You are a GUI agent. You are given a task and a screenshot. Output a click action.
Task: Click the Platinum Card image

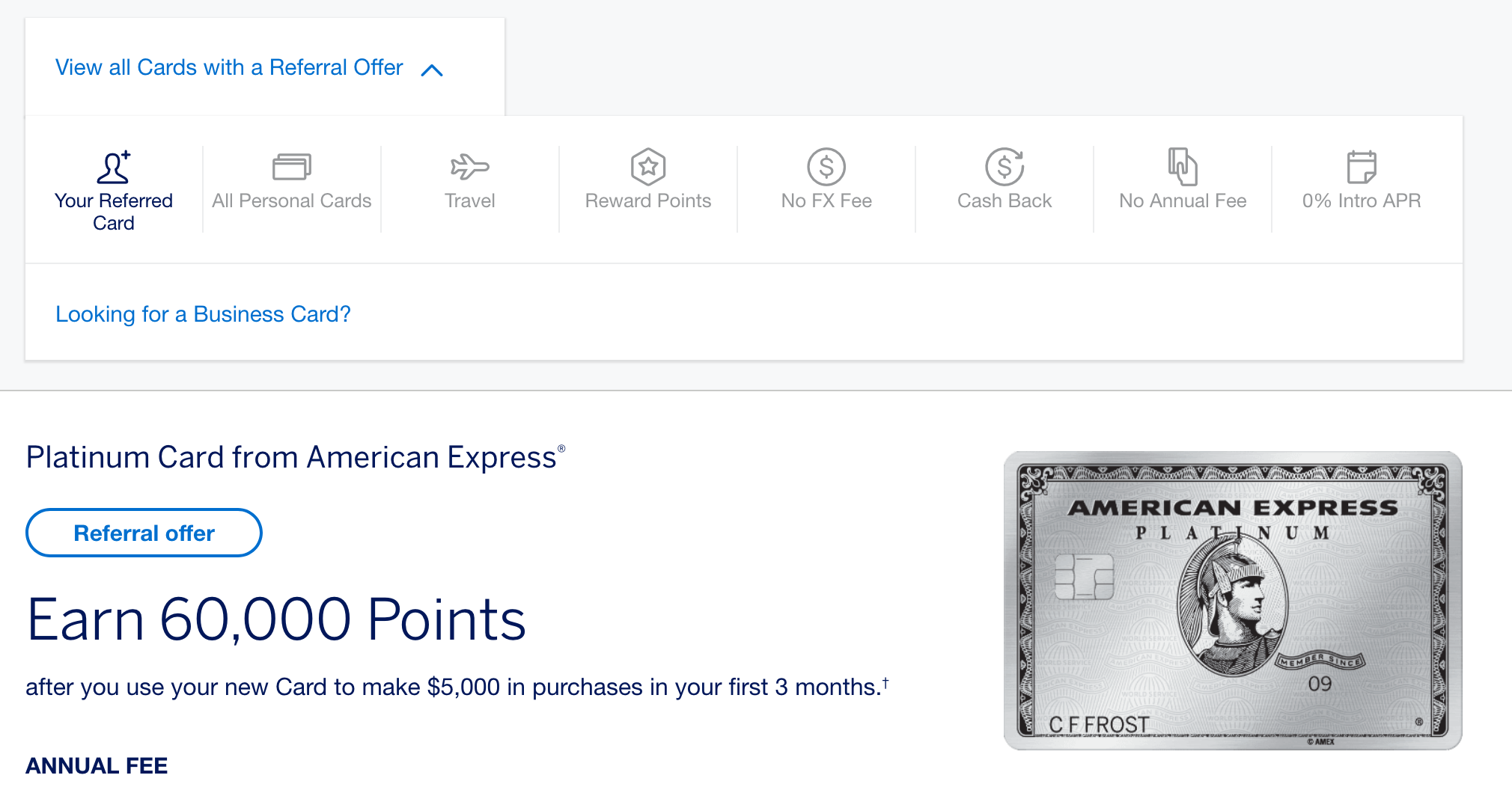(1233, 600)
